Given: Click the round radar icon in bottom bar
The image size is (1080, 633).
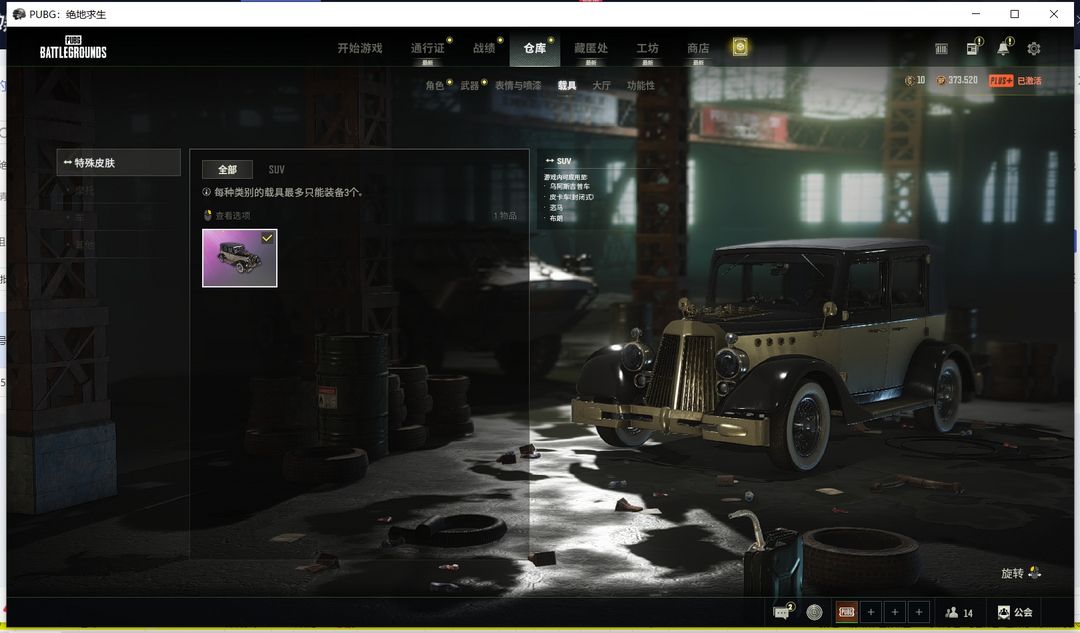Looking at the screenshot, I should 814,612.
